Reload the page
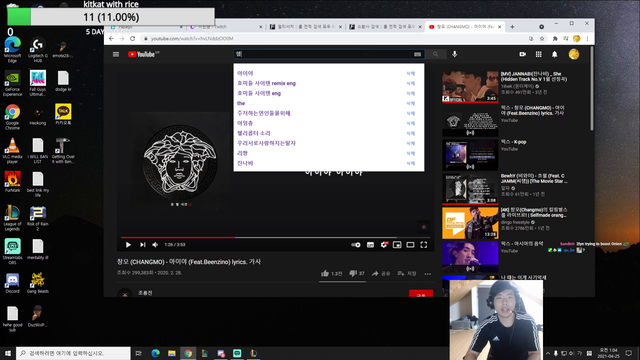The width and height of the screenshot is (640, 360). pos(133,38)
